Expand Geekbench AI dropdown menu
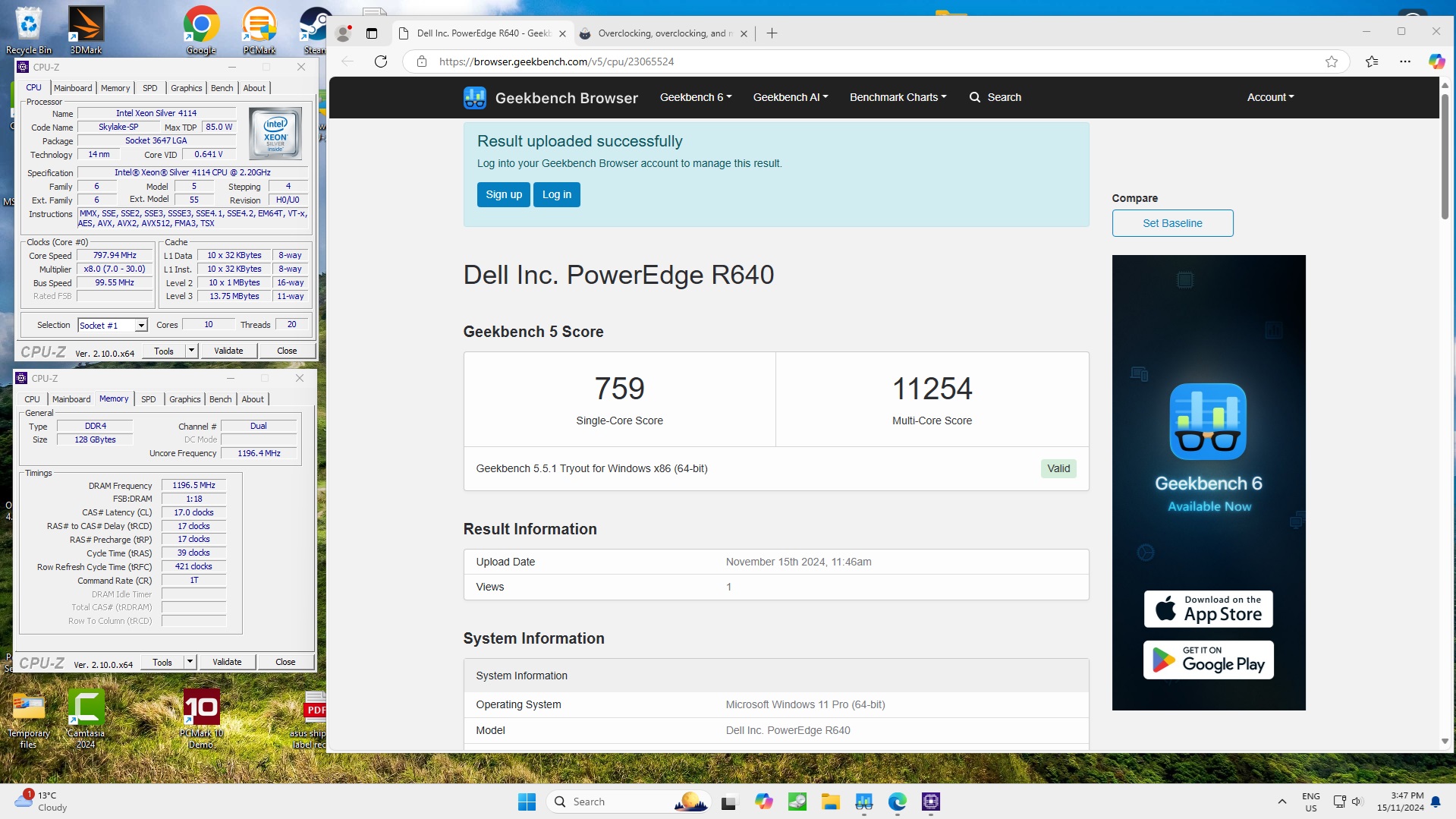This screenshot has width=1456, height=819. click(791, 97)
